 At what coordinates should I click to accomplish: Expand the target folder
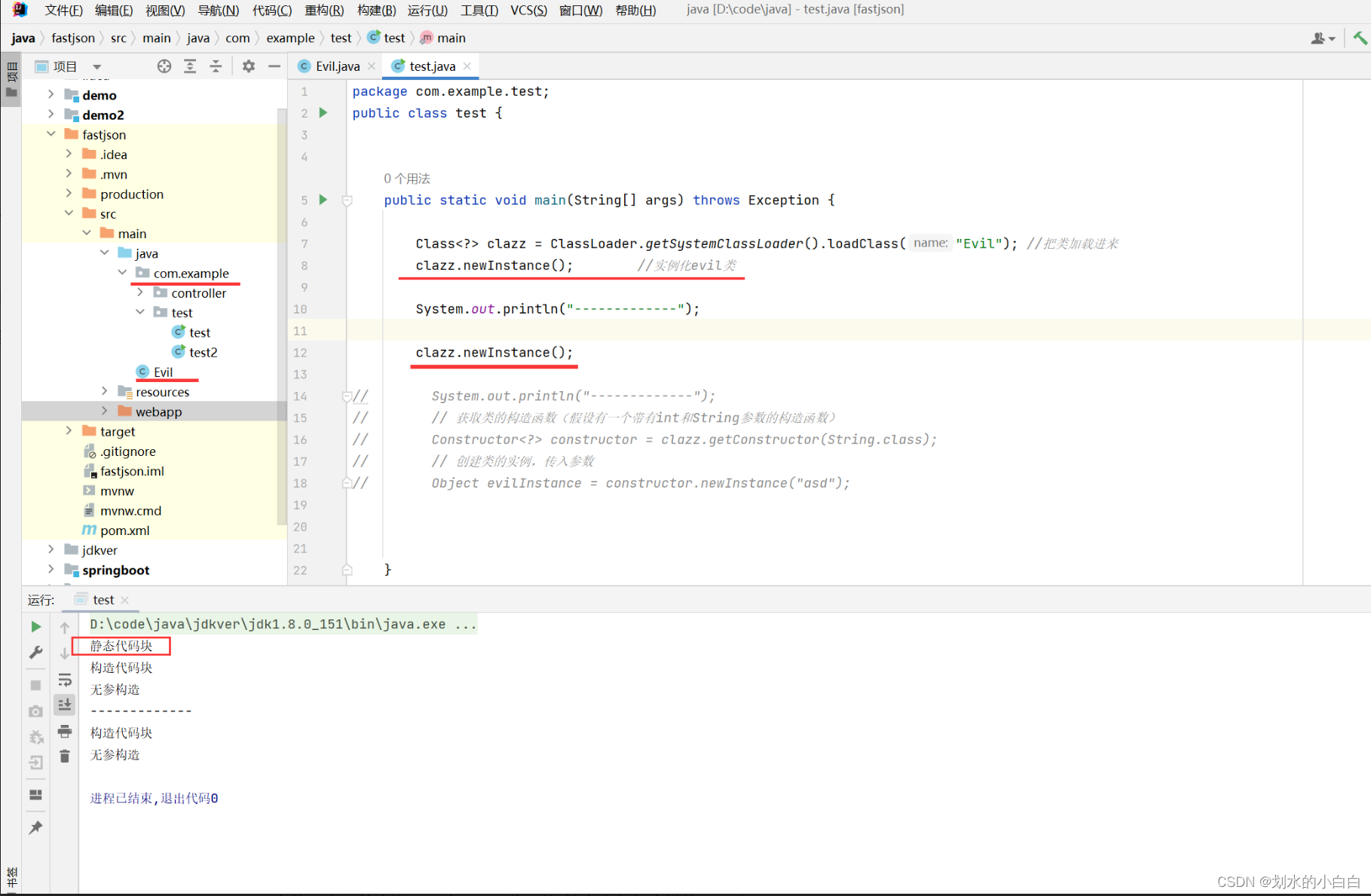pyautogui.click(x=69, y=431)
